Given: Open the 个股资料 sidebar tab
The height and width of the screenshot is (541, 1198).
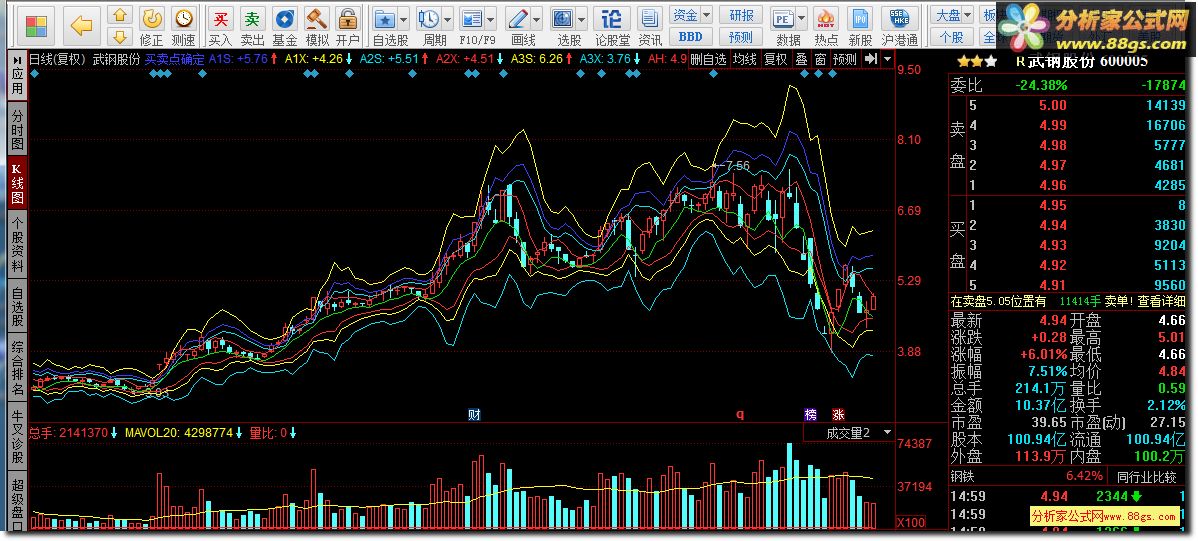Looking at the screenshot, I should click(x=17, y=245).
